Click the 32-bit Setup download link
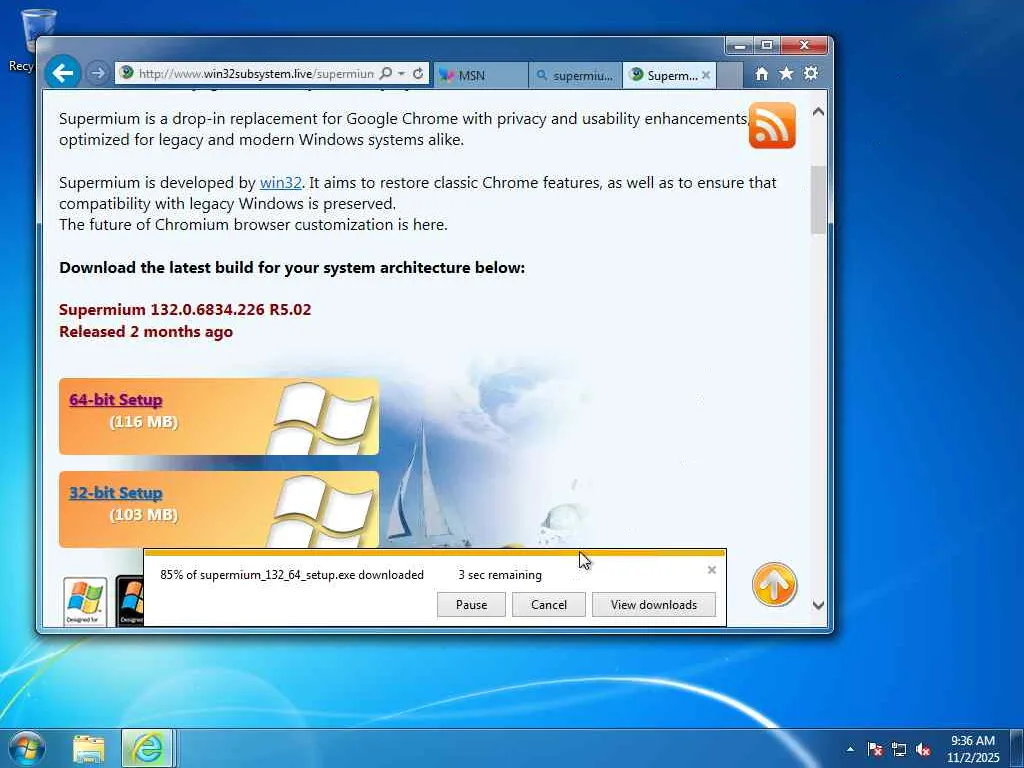The width and height of the screenshot is (1024, 768). click(x=116, y=492)
